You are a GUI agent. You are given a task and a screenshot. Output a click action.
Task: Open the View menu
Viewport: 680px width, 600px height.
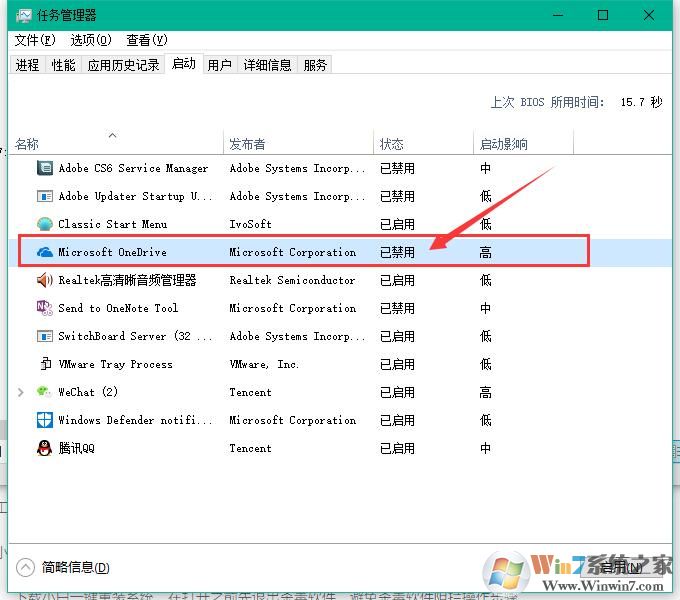pos(145,40)
